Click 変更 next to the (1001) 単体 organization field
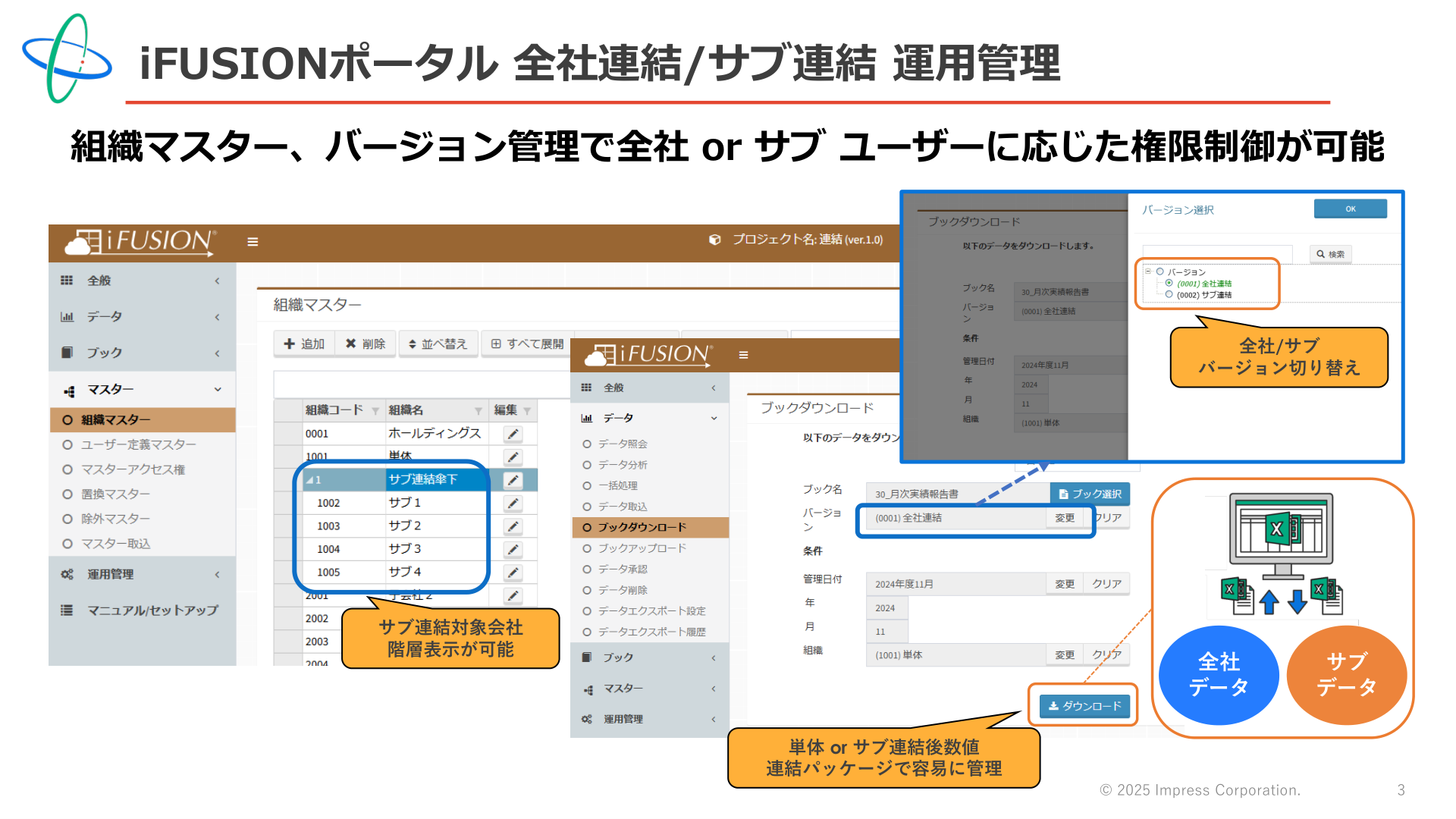 1065,655
